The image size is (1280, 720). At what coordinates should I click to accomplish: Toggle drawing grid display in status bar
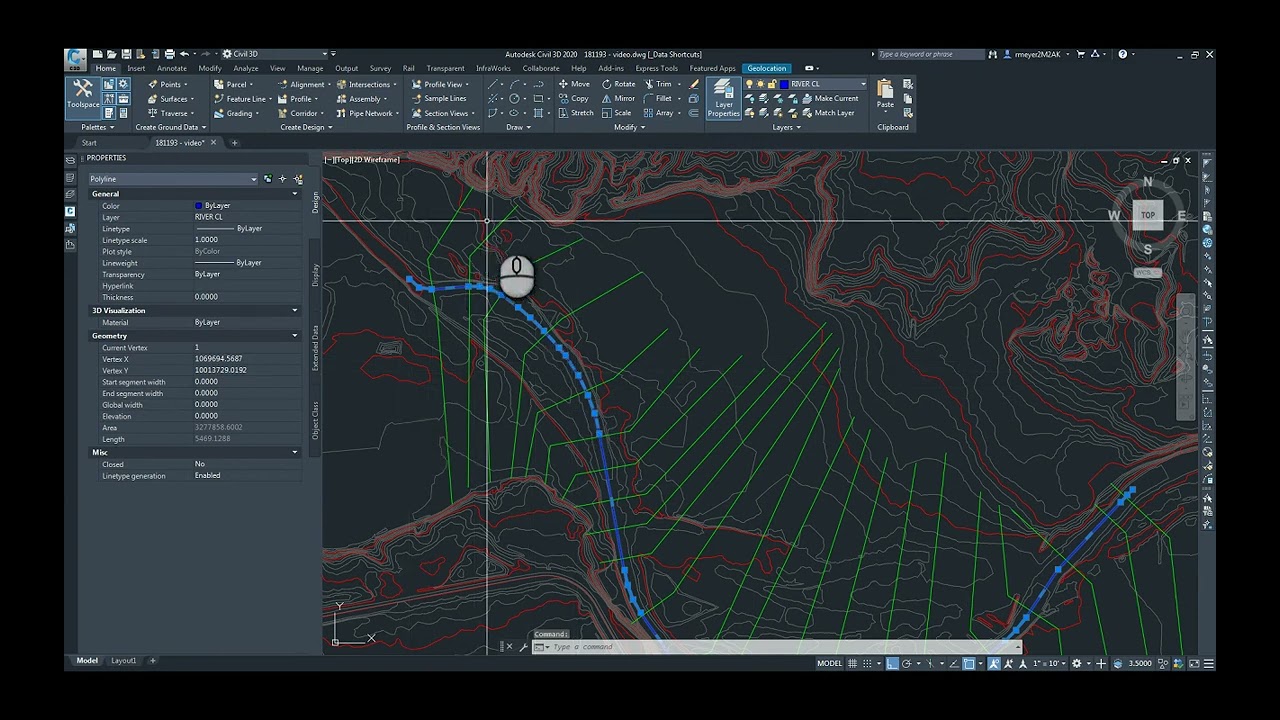click(852, 663)
